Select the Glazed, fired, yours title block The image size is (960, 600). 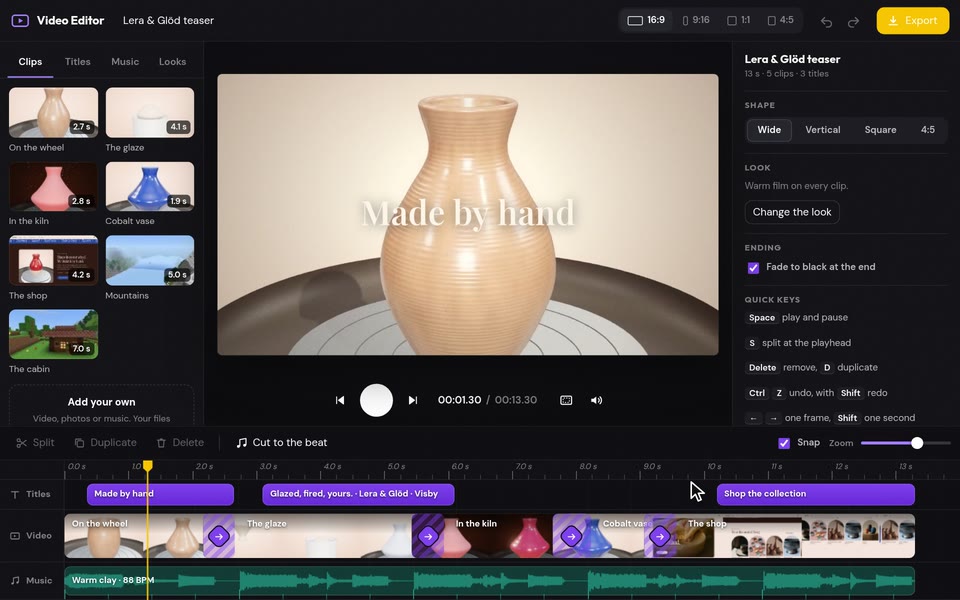(x=358, y=494)
